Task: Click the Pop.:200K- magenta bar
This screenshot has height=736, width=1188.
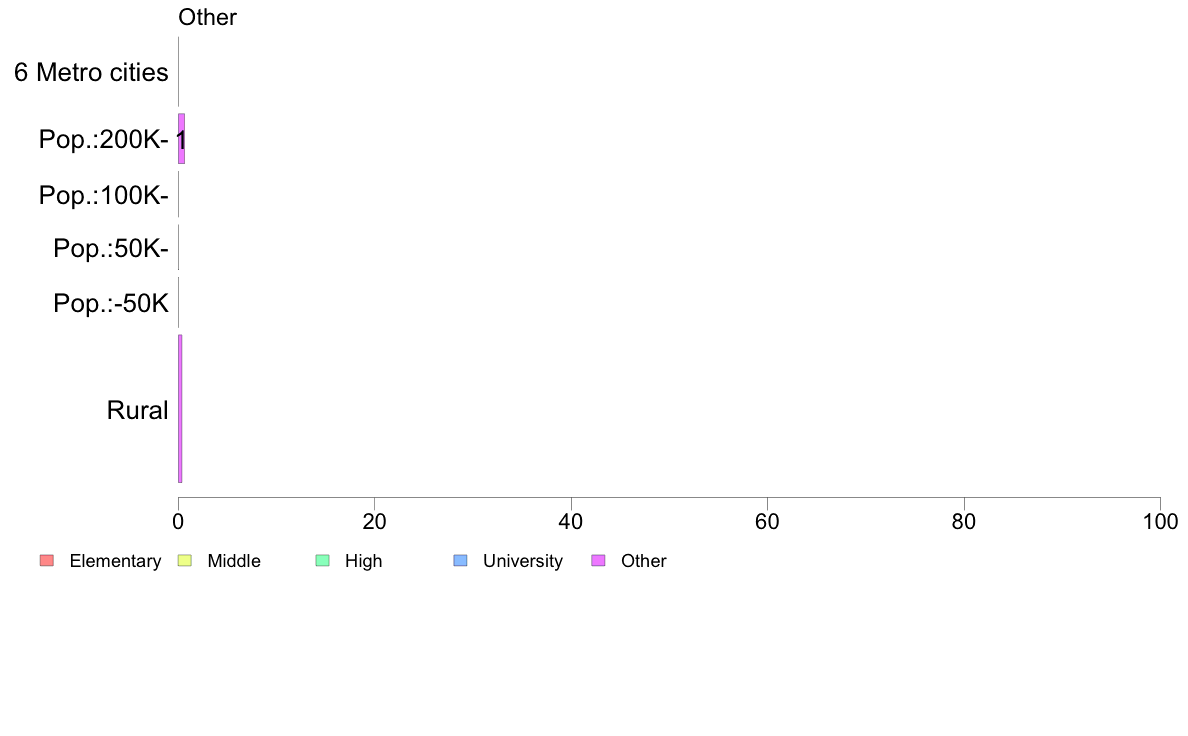Action: [x=182, y=139]
